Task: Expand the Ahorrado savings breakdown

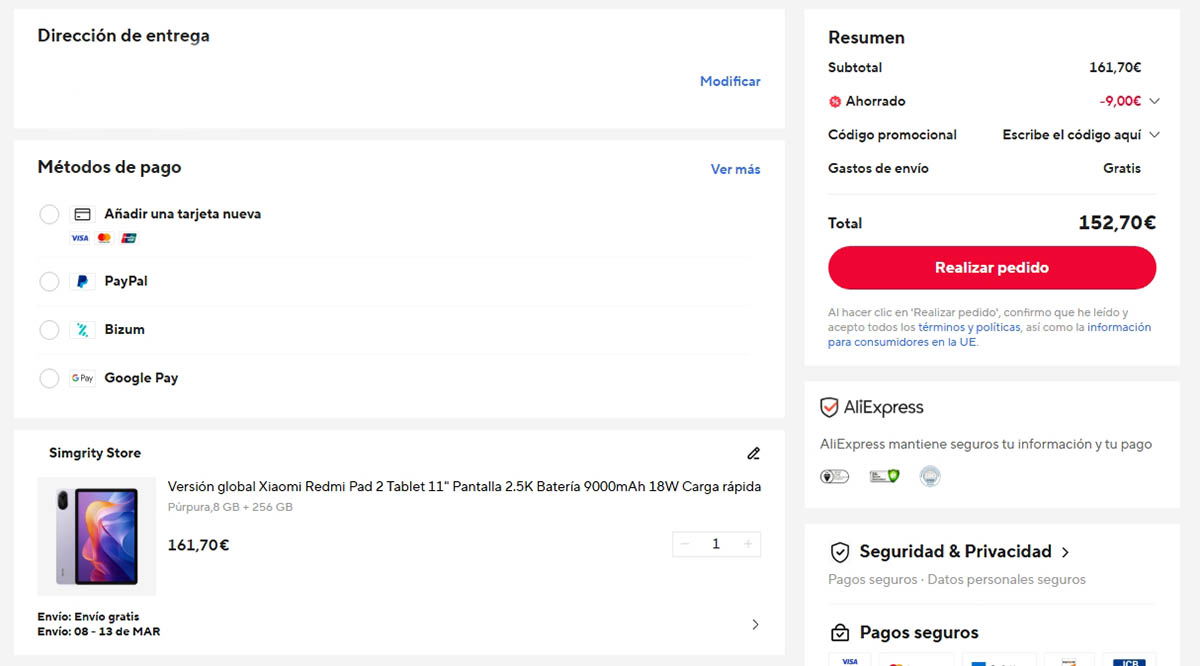Action: point(1154,101)
